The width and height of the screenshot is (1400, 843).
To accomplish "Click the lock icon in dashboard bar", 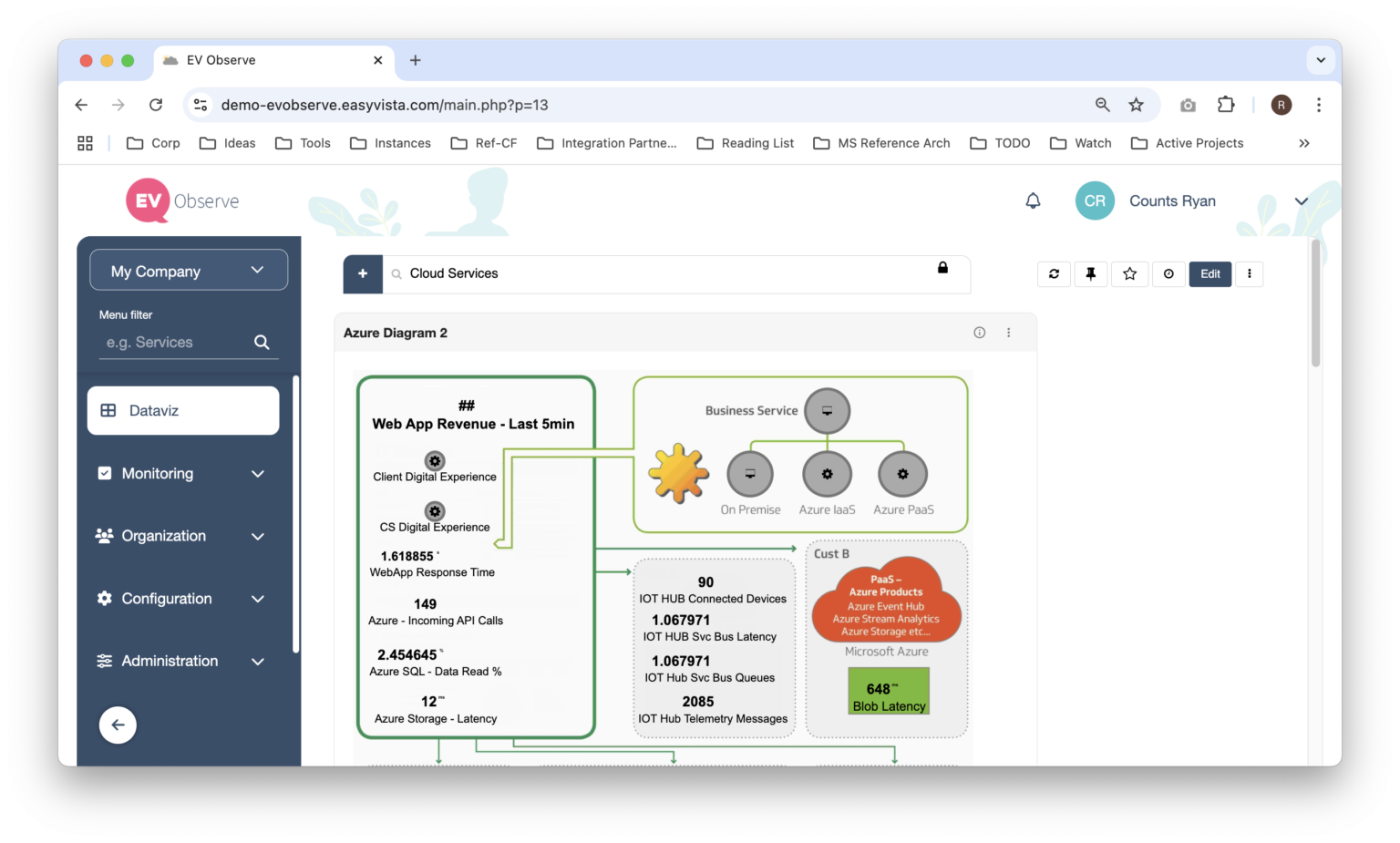I will tap(942, 267).
